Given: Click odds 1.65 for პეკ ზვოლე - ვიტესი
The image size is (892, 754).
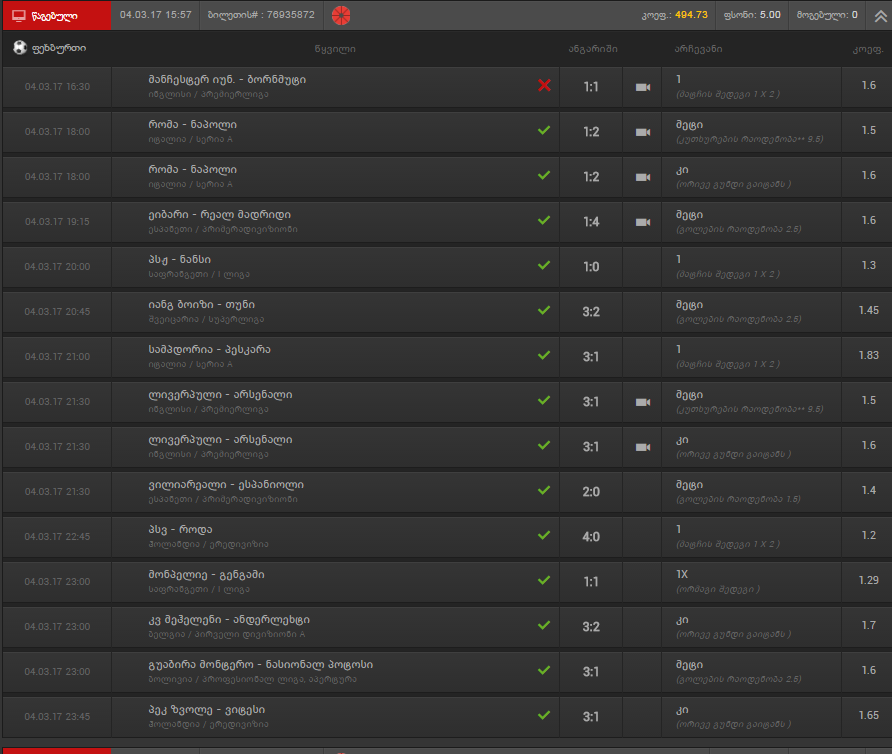Looking at the screenshot, I should click(x=869, y=715).
